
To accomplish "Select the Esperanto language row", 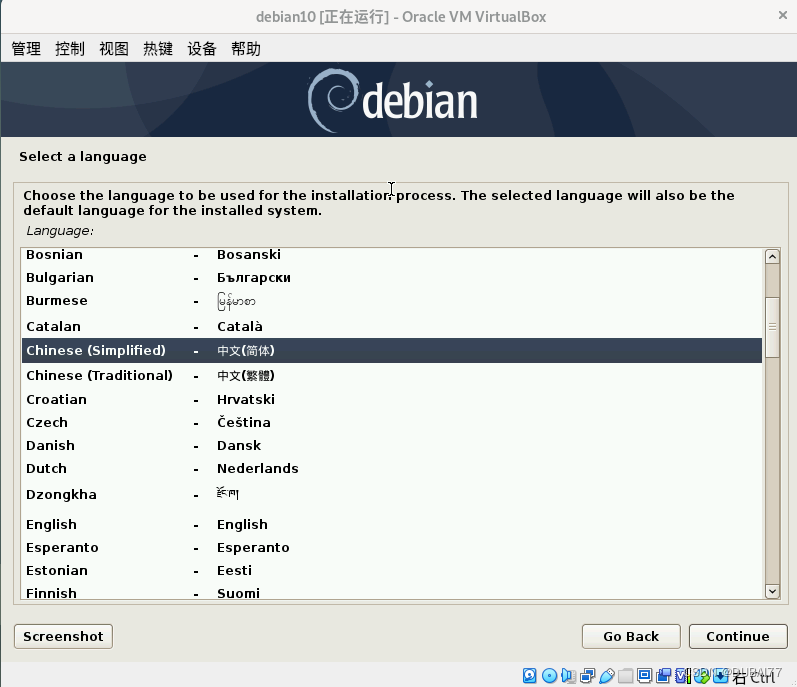I will [x=391, y=547].
